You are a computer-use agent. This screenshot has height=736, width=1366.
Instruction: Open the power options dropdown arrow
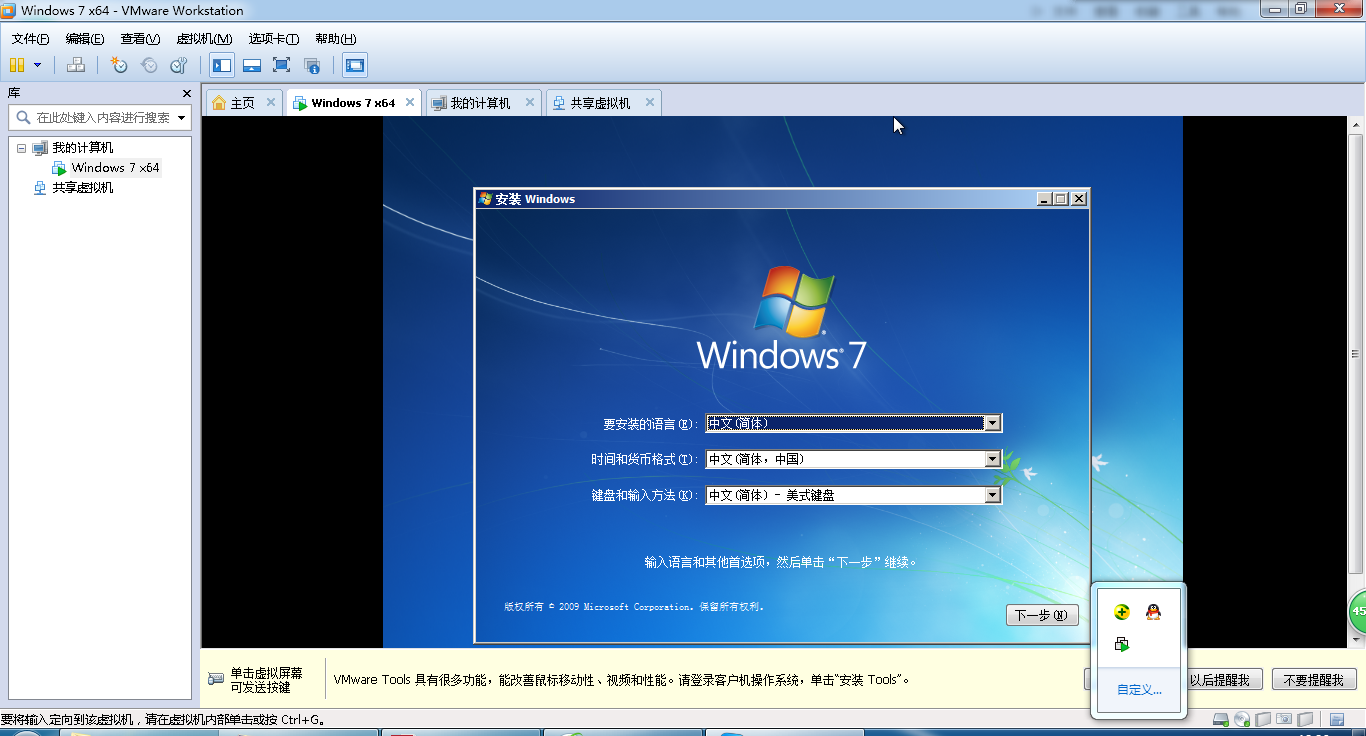point(38,65)
